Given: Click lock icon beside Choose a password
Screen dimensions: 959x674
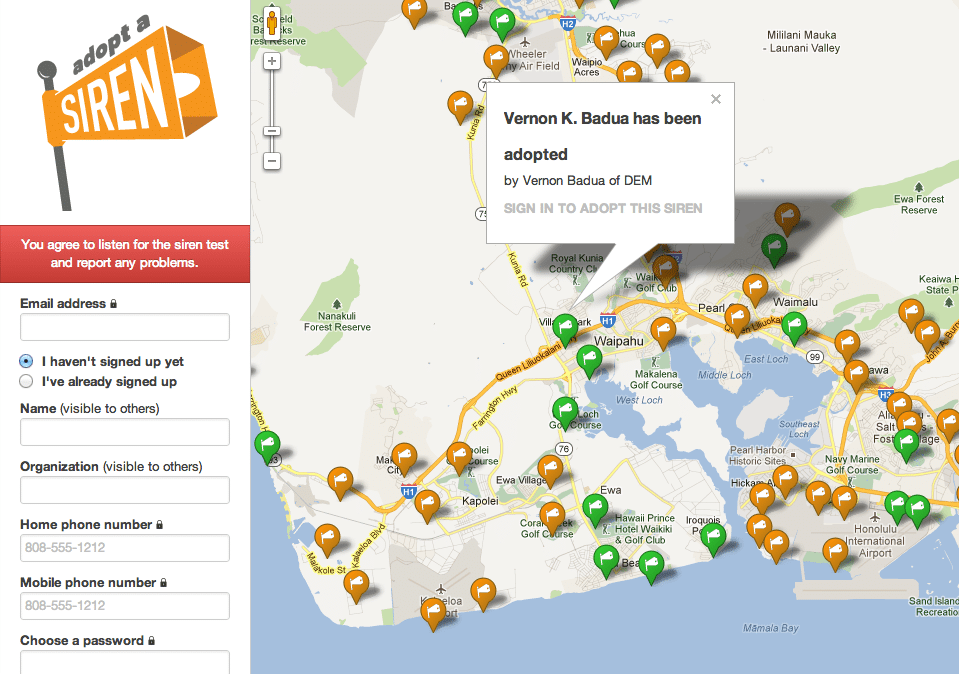Looking at the screenshot, I should pyautogui.click(x=151, y=640).
